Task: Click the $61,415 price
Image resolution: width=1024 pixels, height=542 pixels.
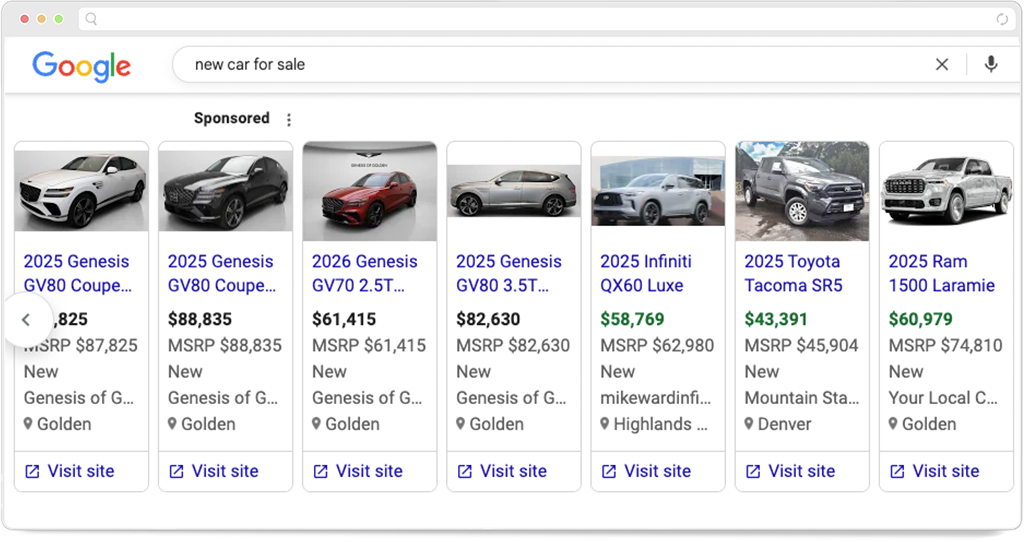Action: (344, 319)
